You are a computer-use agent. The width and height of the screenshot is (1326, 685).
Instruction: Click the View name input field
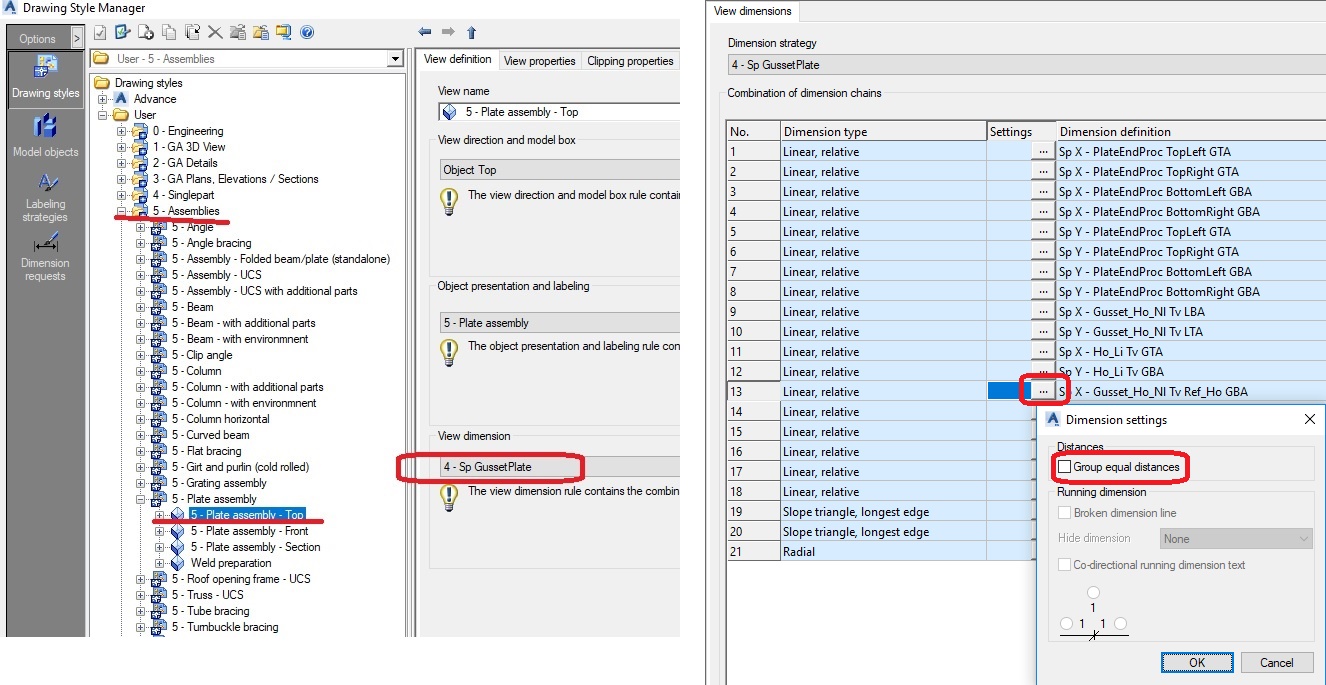(558, 112)
